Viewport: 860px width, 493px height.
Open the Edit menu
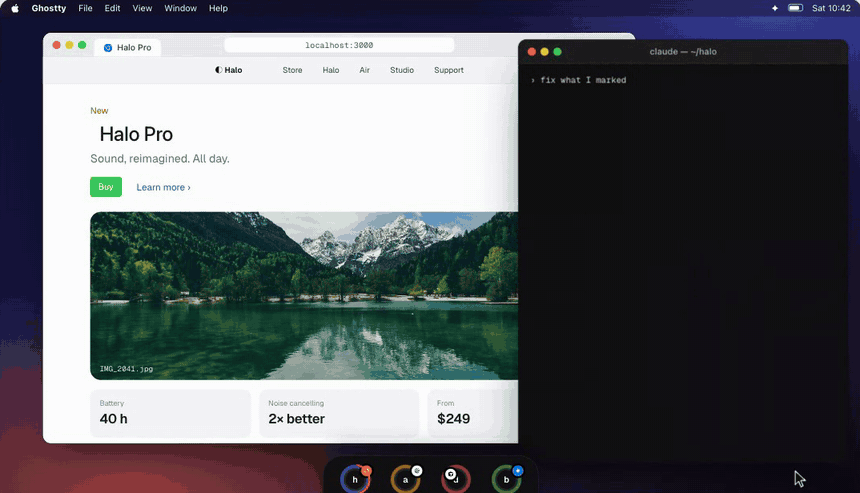click(x=112, y=8)
